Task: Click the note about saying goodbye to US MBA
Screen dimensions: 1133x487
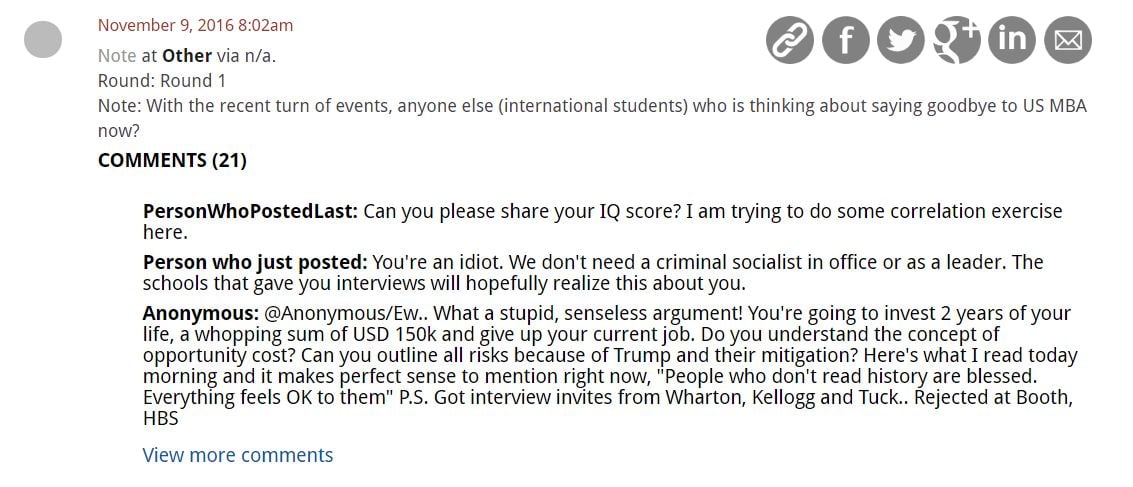Action: tap(592, 106)
